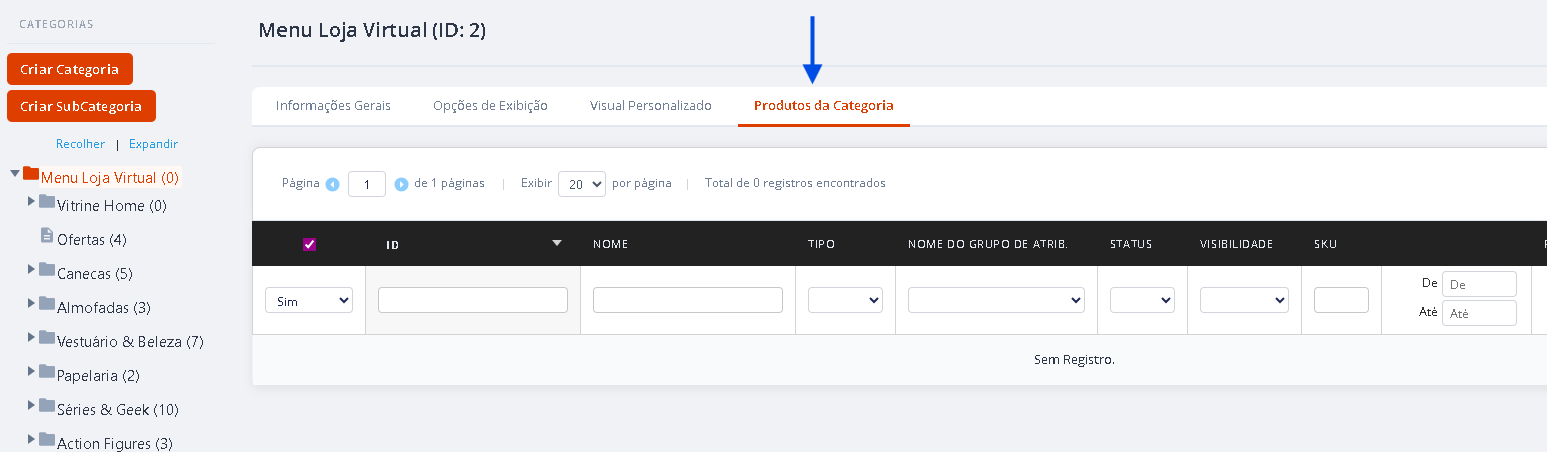Open the Sim filter dropdown
This screenshot has height=452, width=1547.
point(309,300)
